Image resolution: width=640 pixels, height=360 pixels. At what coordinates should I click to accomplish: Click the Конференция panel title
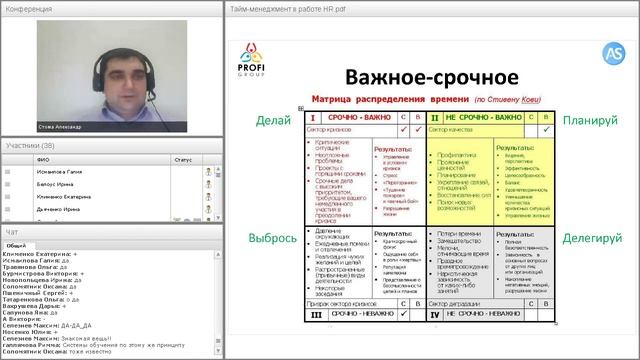tap(29, 9)
